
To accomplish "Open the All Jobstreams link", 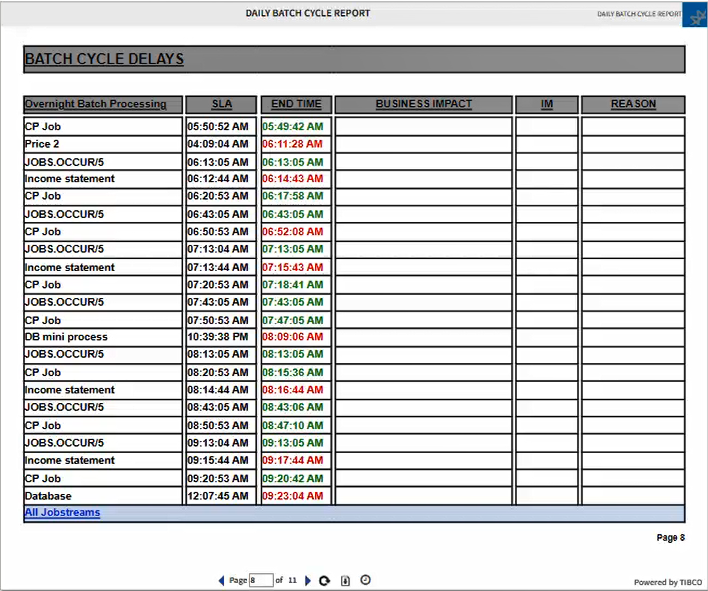I will coord(62,512).
